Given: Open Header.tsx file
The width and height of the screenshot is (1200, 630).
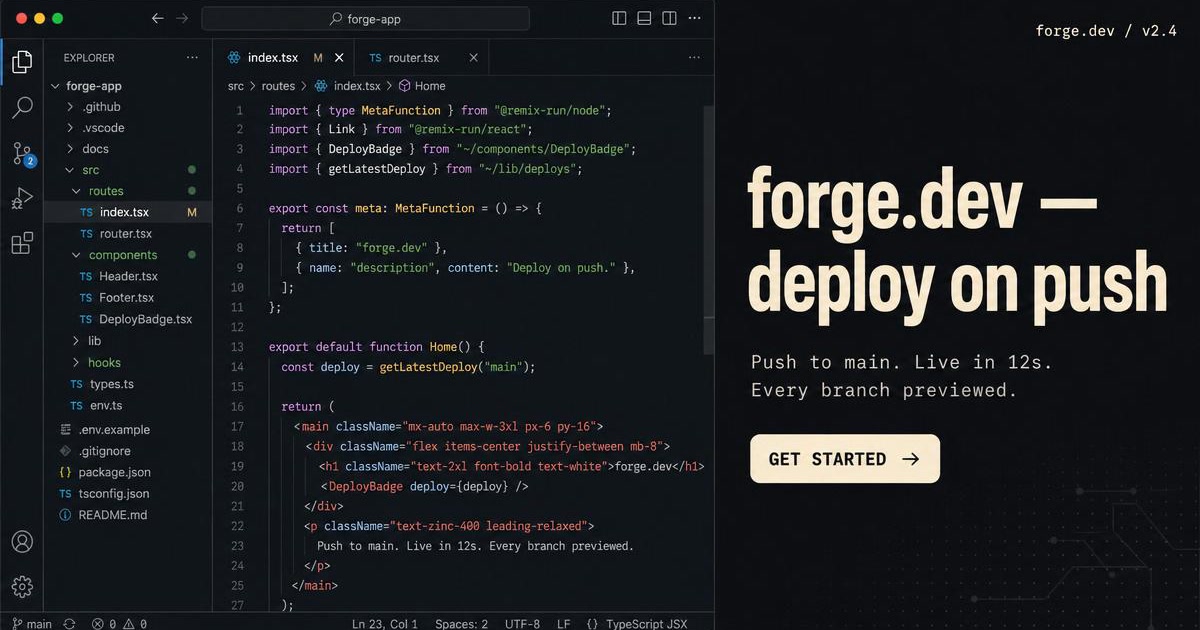Looking at the screenshot, I should [x=128, y=276].
